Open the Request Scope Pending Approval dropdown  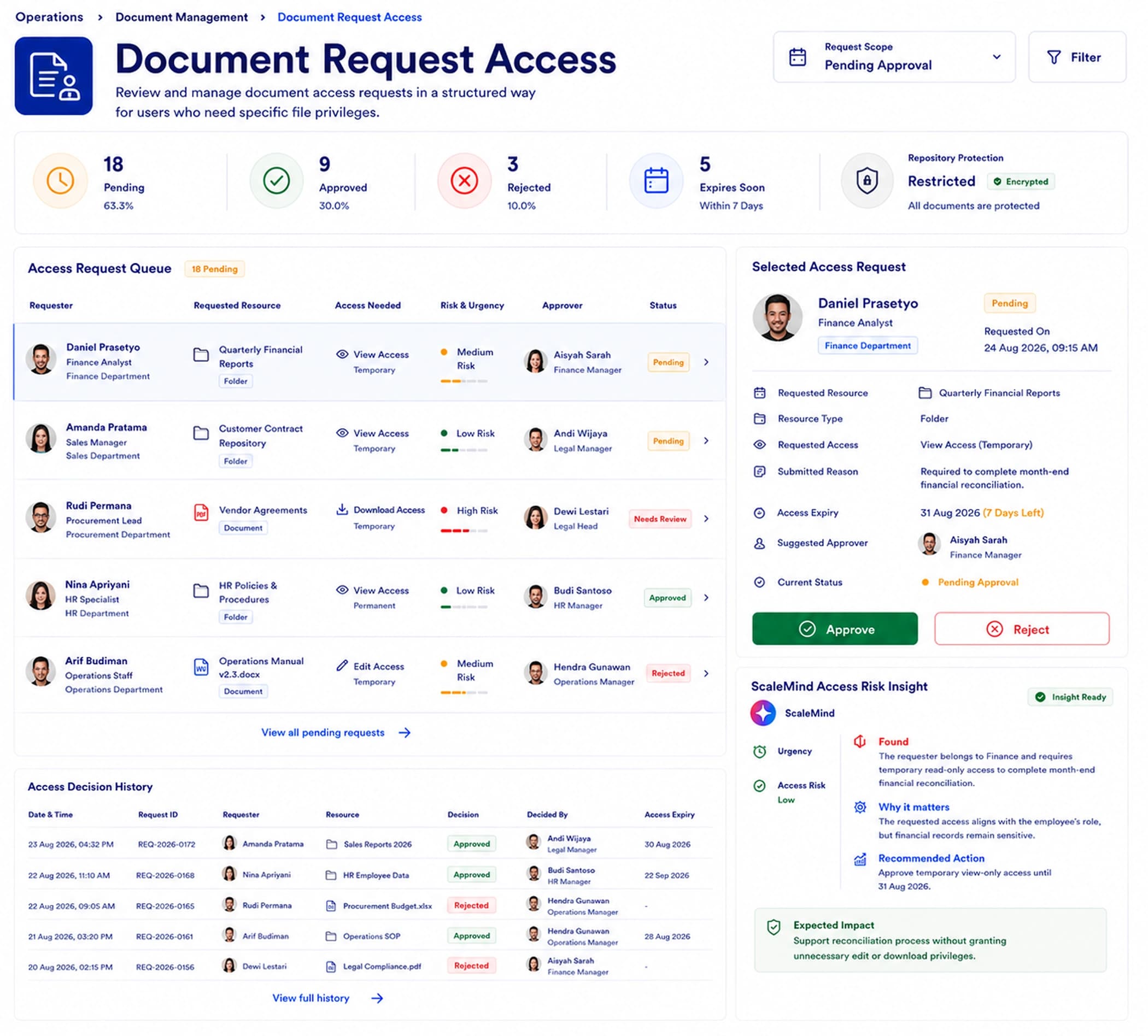[x=894, y=57]
